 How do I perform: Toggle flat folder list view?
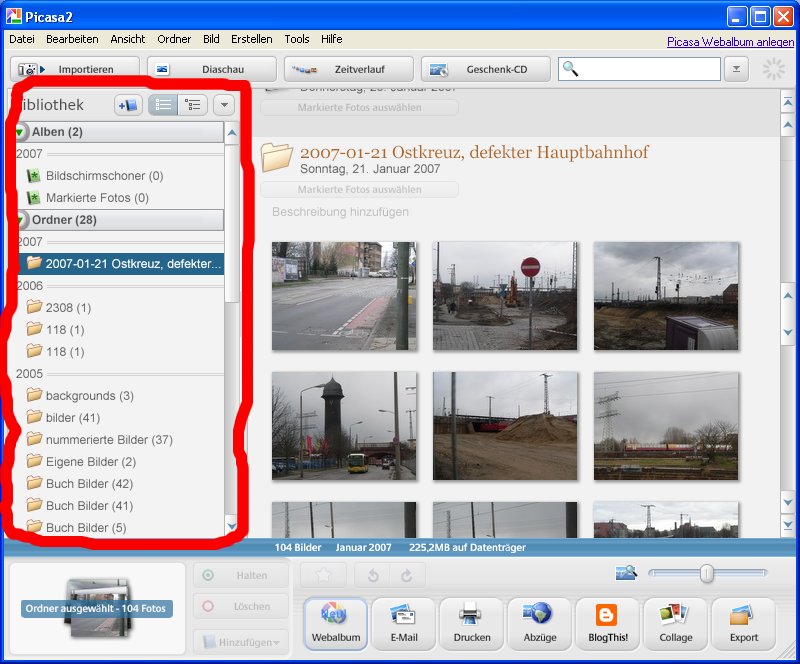pyautogui.click(x=162, y=104)
